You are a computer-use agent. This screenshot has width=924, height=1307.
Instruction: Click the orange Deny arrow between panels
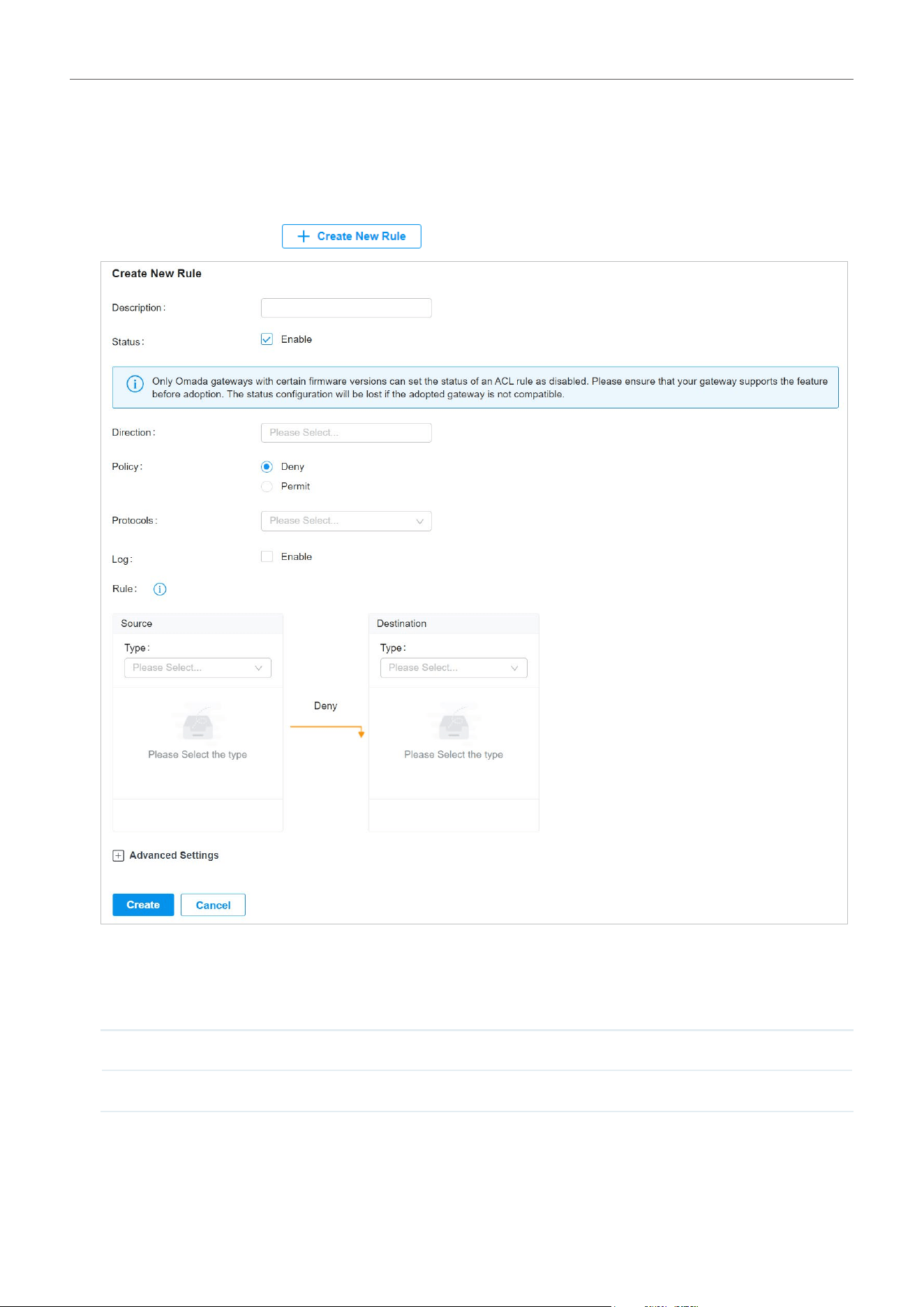click(327, 730)
